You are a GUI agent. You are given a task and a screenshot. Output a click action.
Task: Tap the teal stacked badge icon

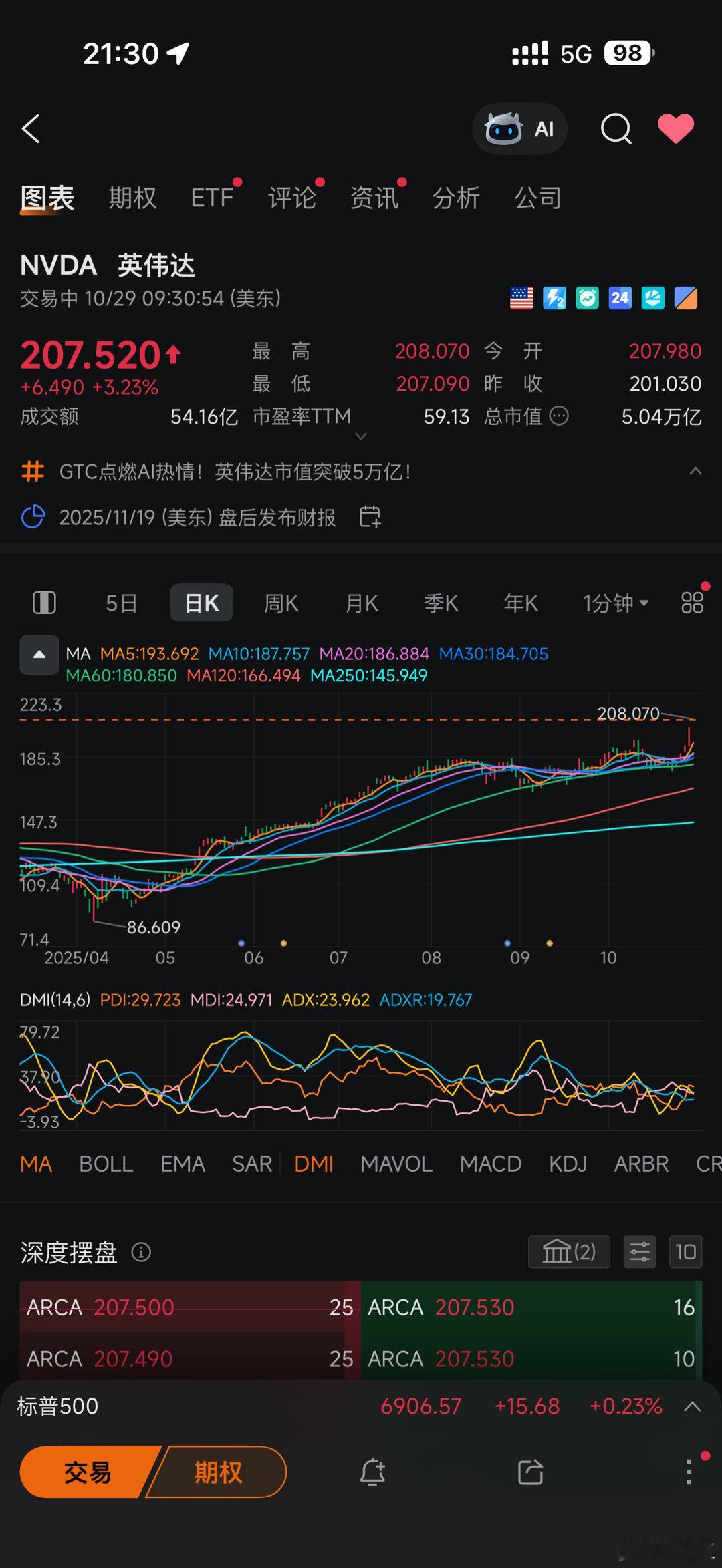(x=652, y=298)
